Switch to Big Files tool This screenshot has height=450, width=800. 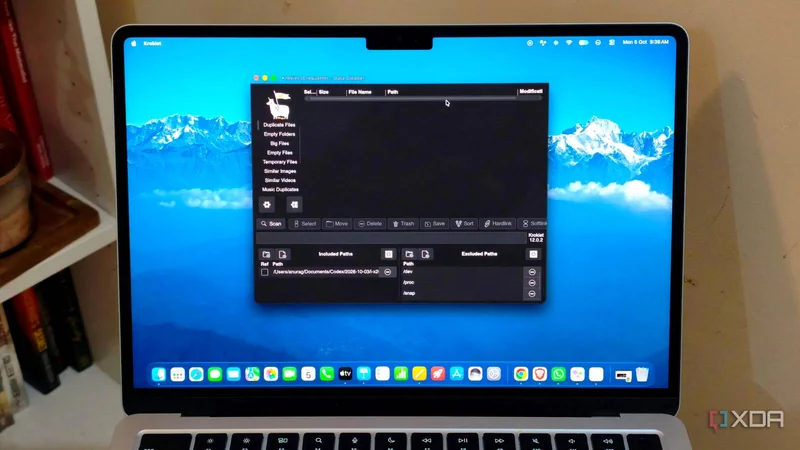pos(279,143)
